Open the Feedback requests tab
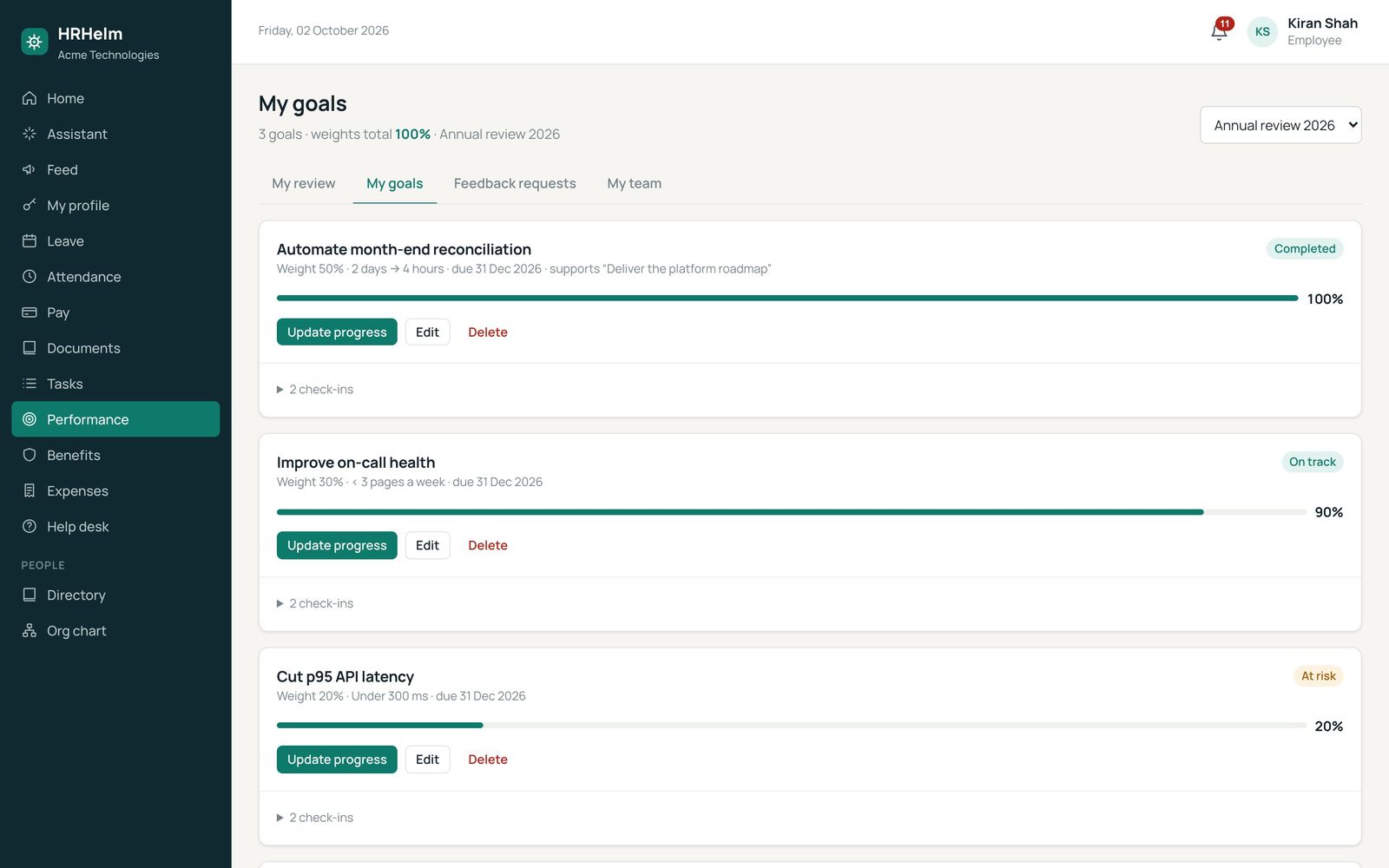The height and width of the screenshot is (868, 1389). click(515, 183)
